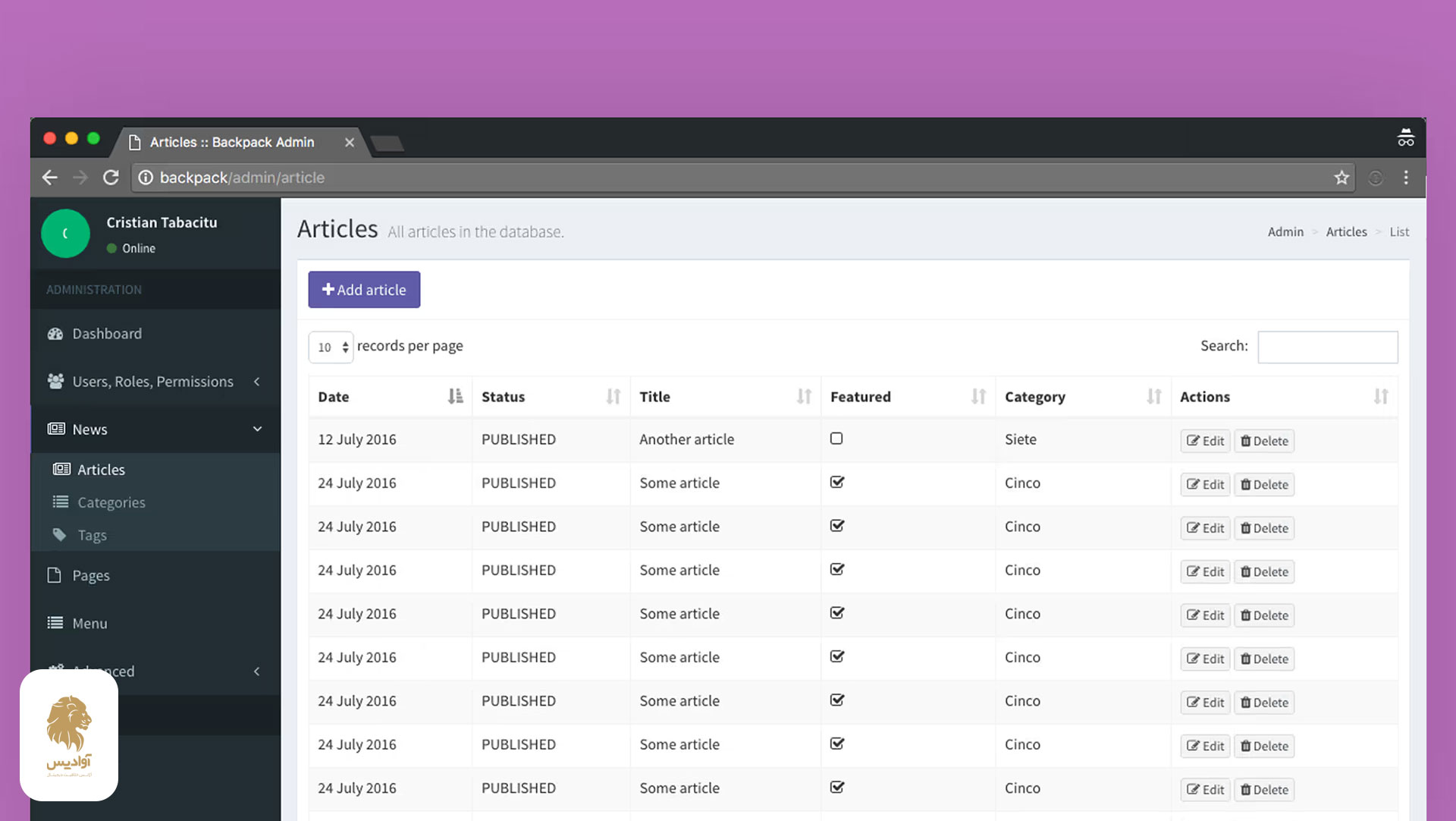Viewport: 1456px width, 821px height.
Task: Focus the Search input field
Action: [x=1327, y=347]
